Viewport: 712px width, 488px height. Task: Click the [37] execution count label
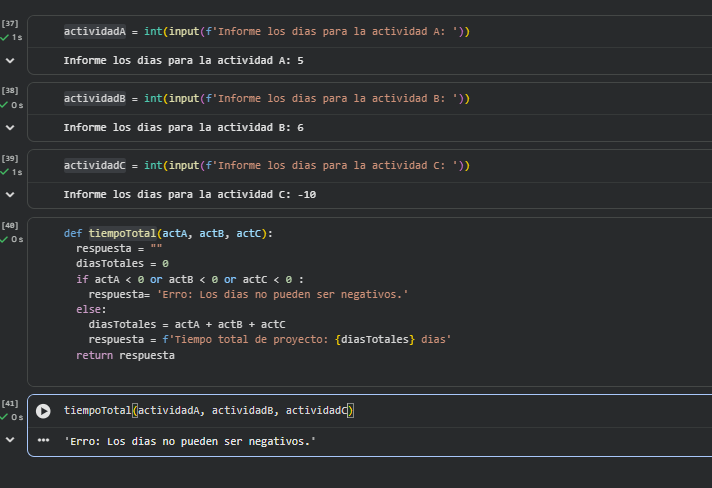click(10, 24)
